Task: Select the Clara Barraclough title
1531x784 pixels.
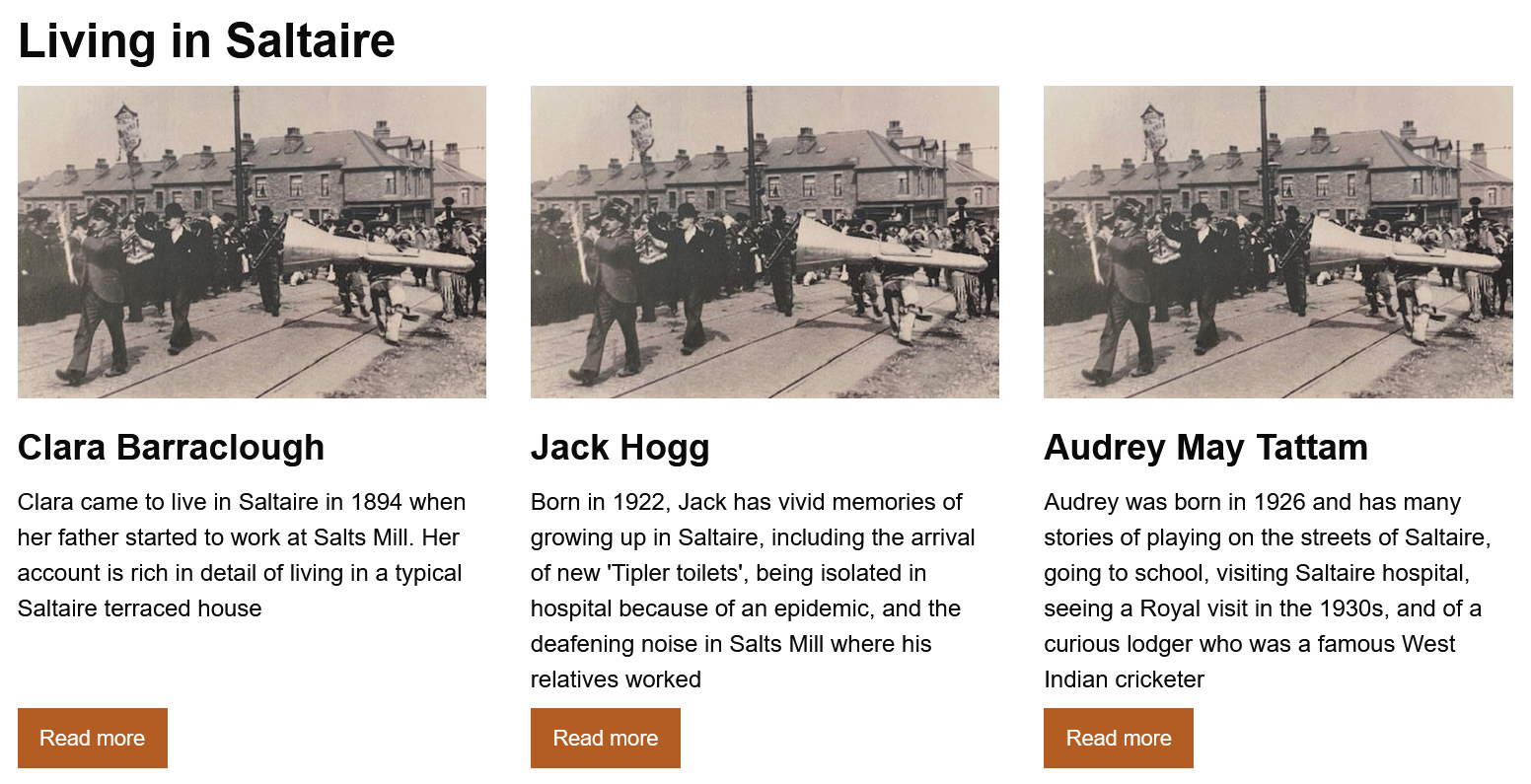Action: (171, 448)
